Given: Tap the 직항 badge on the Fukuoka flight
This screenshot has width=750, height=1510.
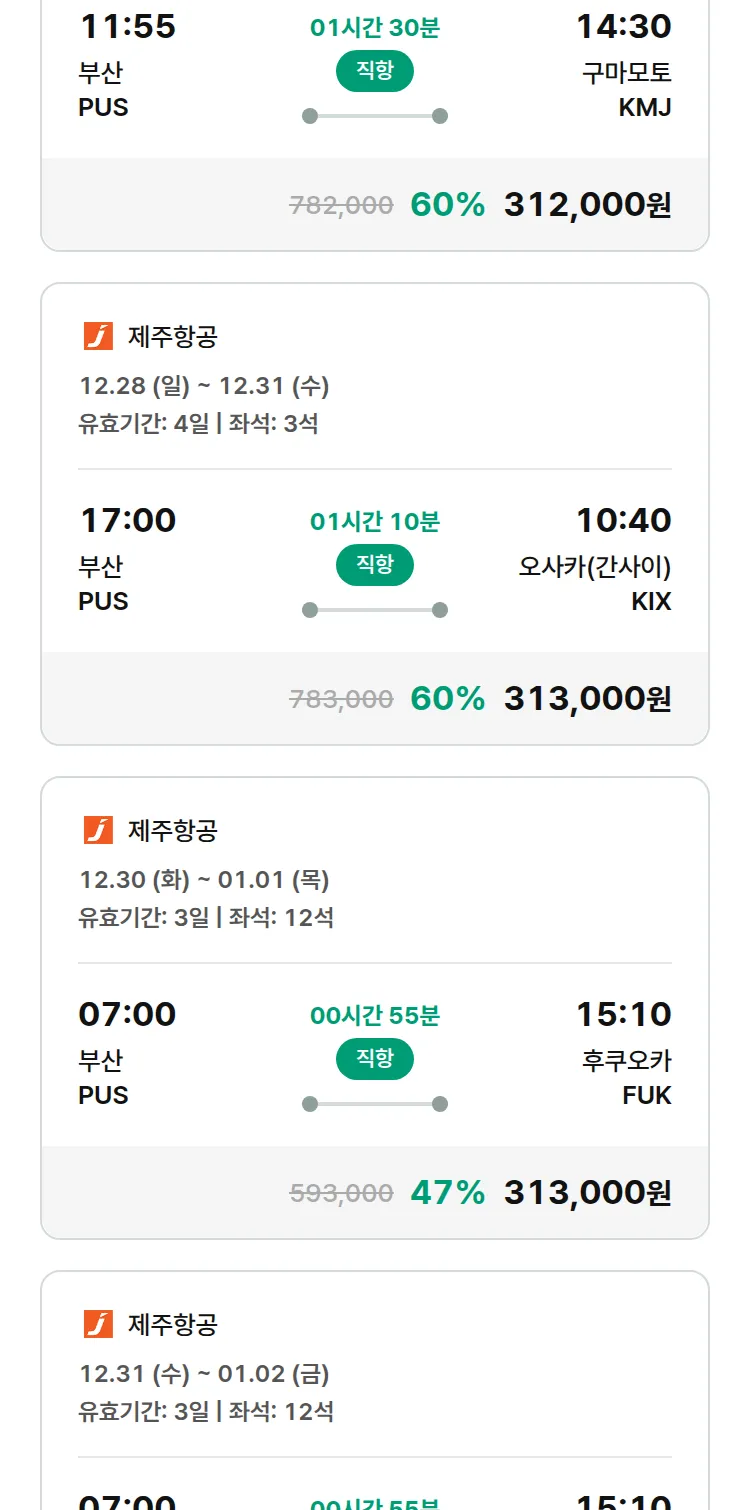Looking at the screenshot, I should (x=375, y=1059).
